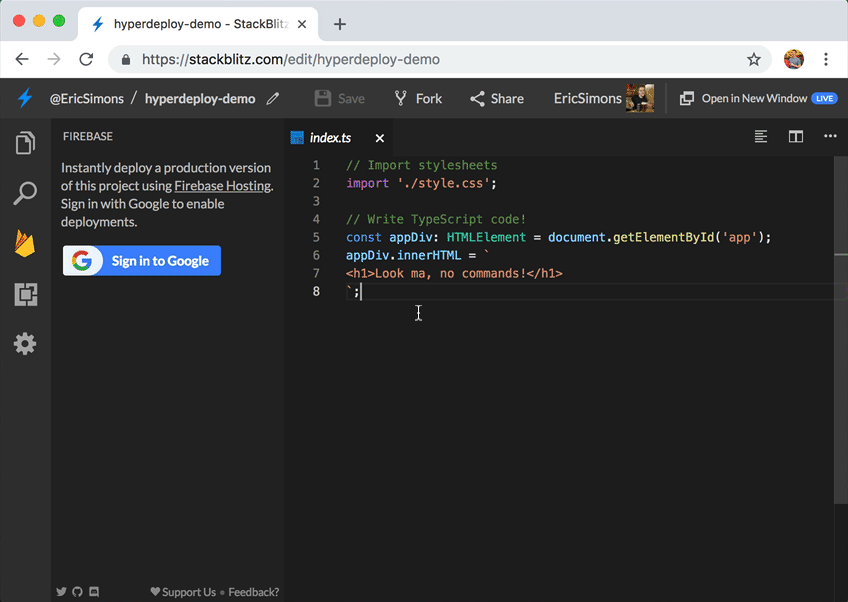Select the index.ts editor tab
848x602 pixels.
coord(330,138)
